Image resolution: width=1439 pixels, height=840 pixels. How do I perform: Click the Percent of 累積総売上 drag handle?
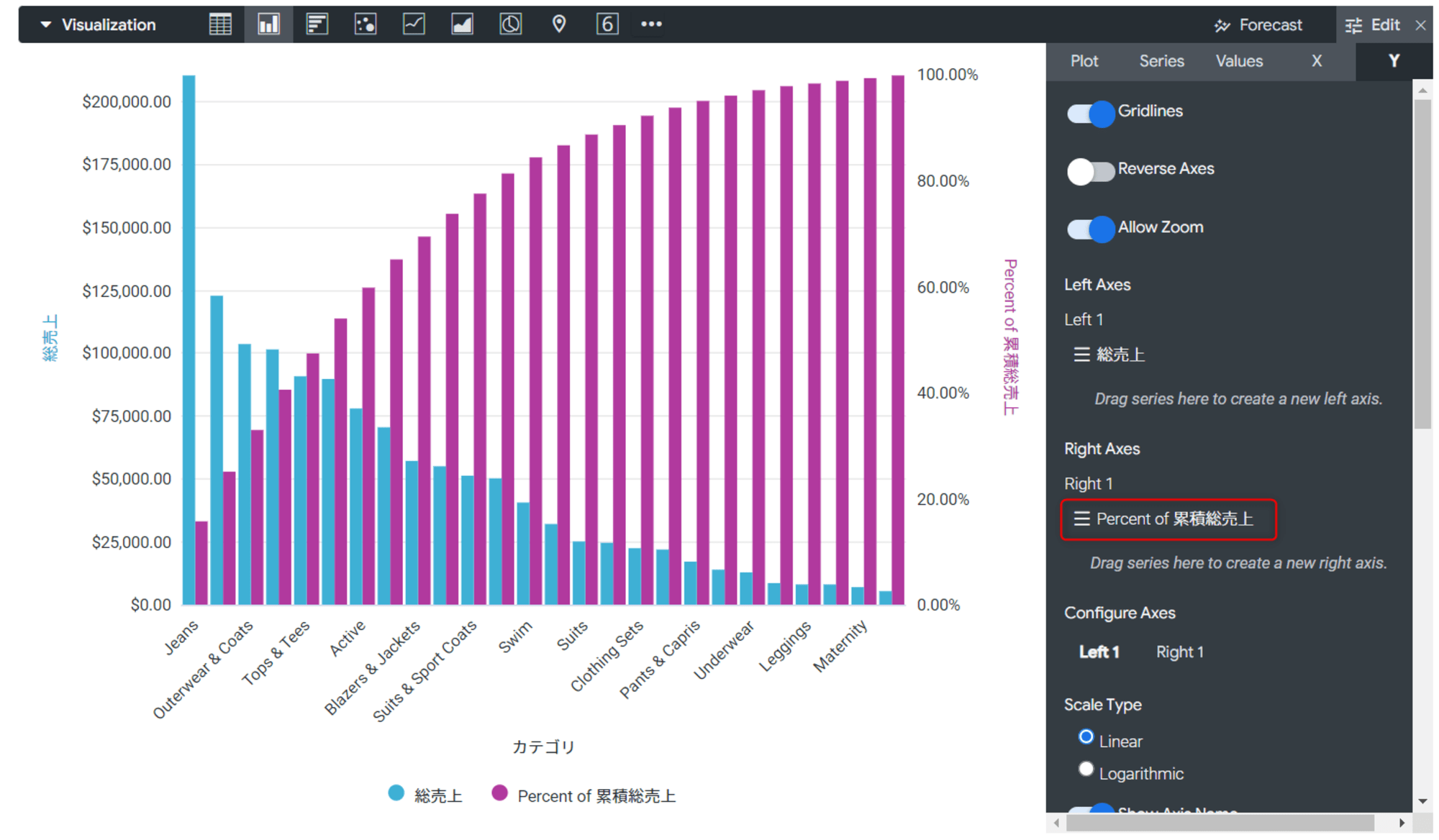(1081, 519)
